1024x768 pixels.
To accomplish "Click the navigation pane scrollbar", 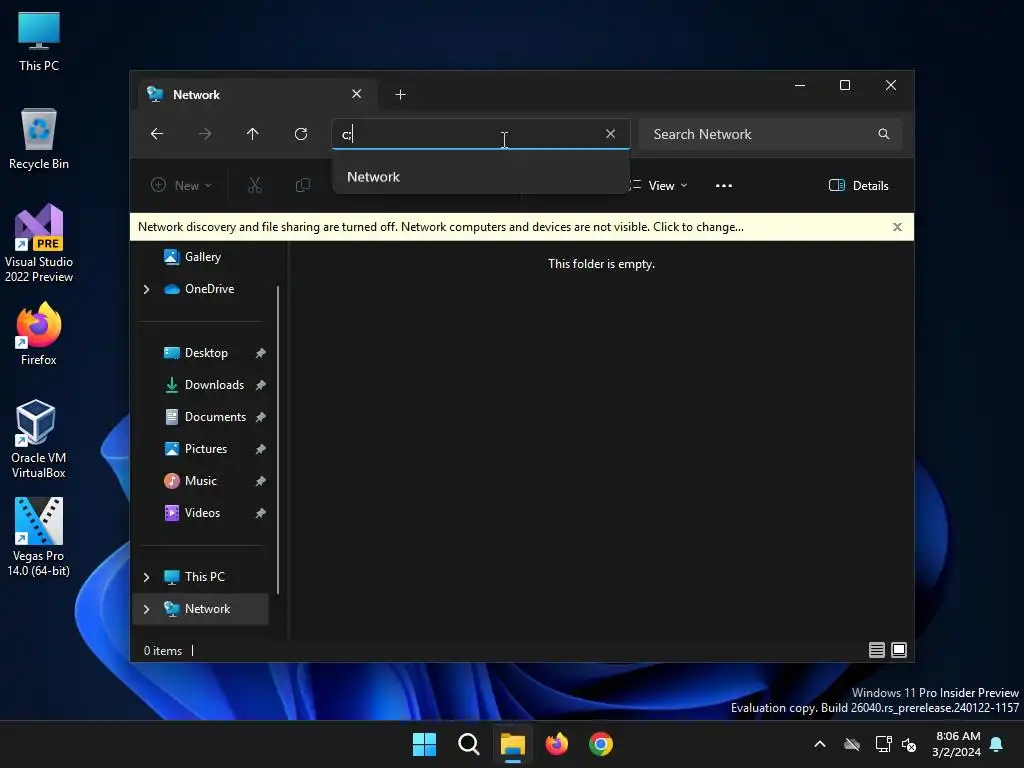I will [x=278, y=440].
